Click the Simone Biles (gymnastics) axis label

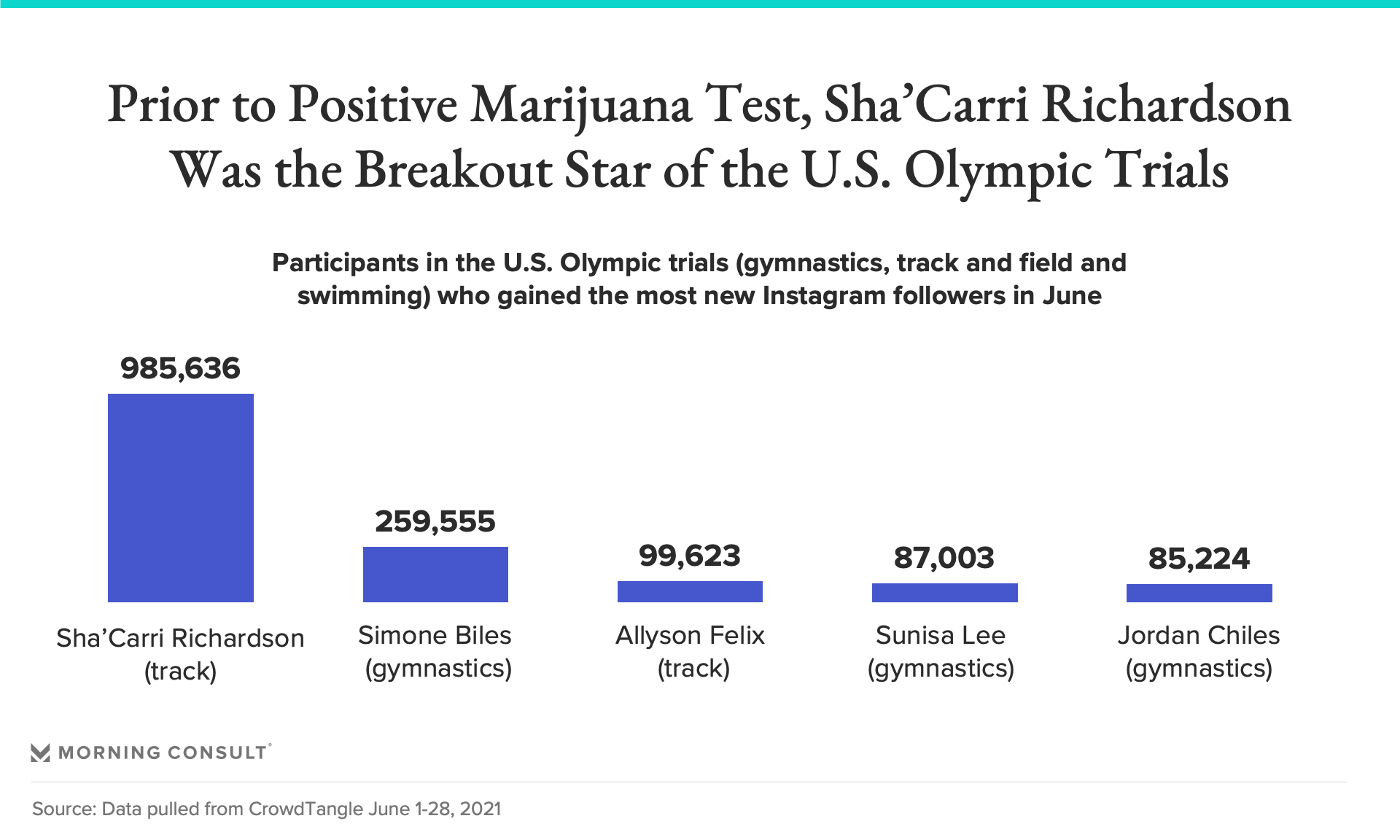(435, 651)
